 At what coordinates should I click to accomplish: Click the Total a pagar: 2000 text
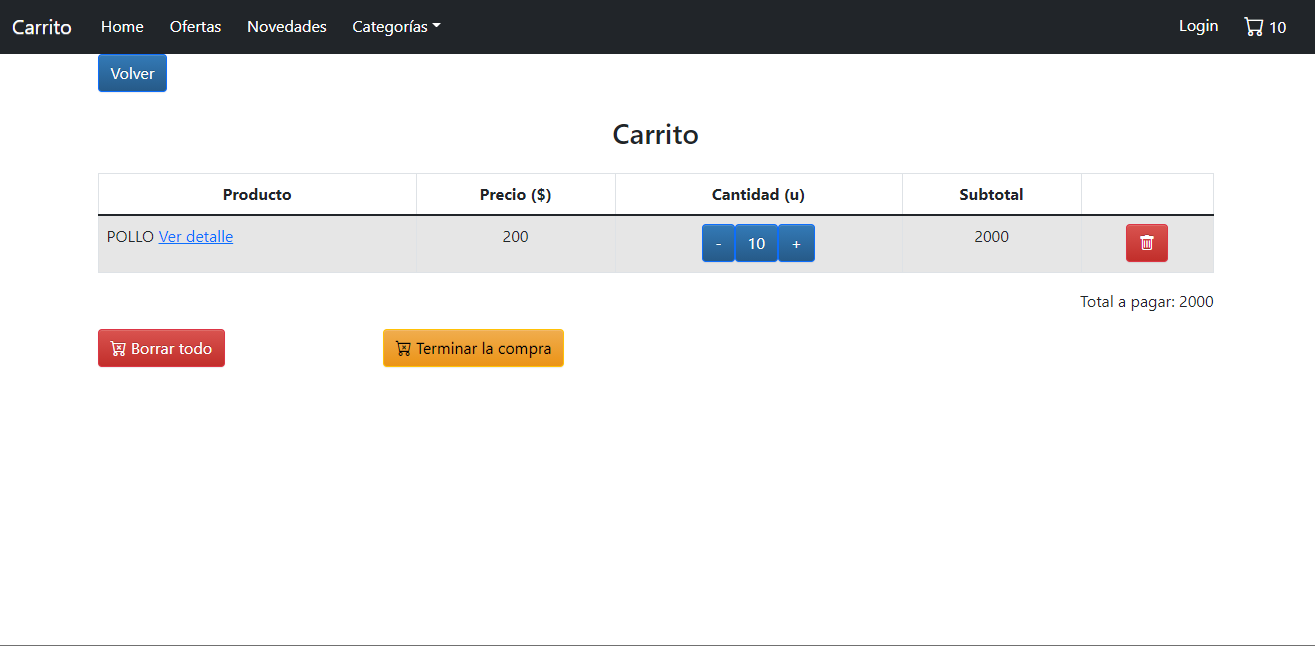(1146, 302)
